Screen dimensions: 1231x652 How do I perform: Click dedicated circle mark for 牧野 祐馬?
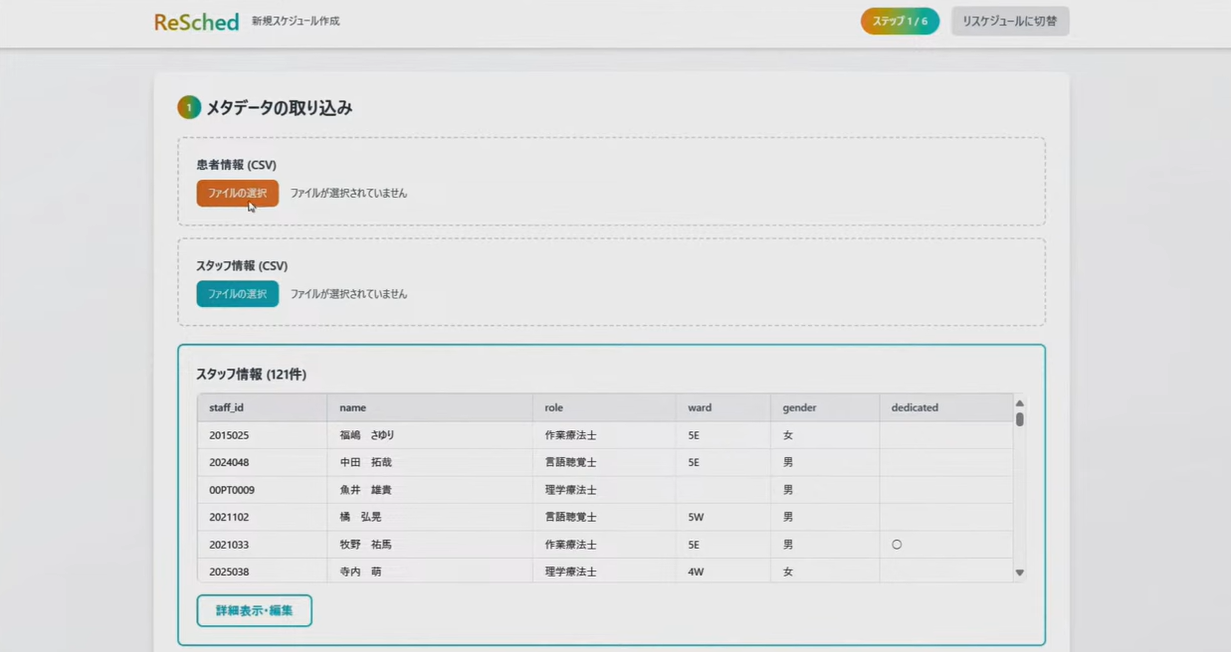[x=897, y=545]
